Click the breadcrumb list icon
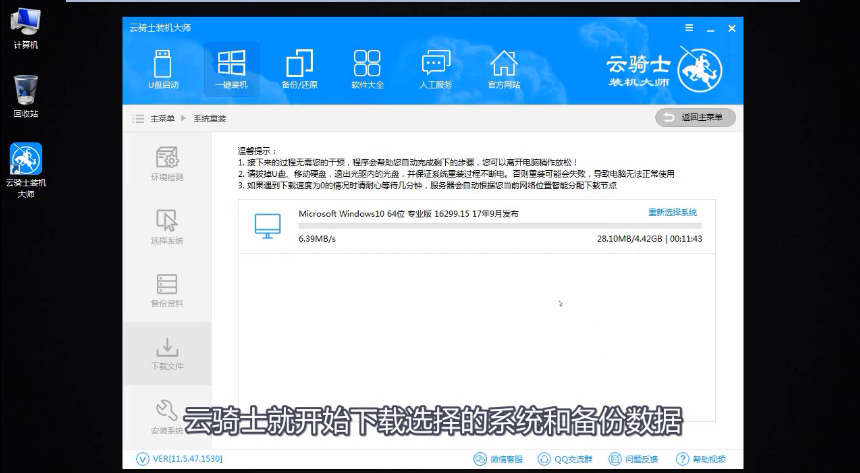This screenshot has width=860, height=473. click(x=138, y=119)
